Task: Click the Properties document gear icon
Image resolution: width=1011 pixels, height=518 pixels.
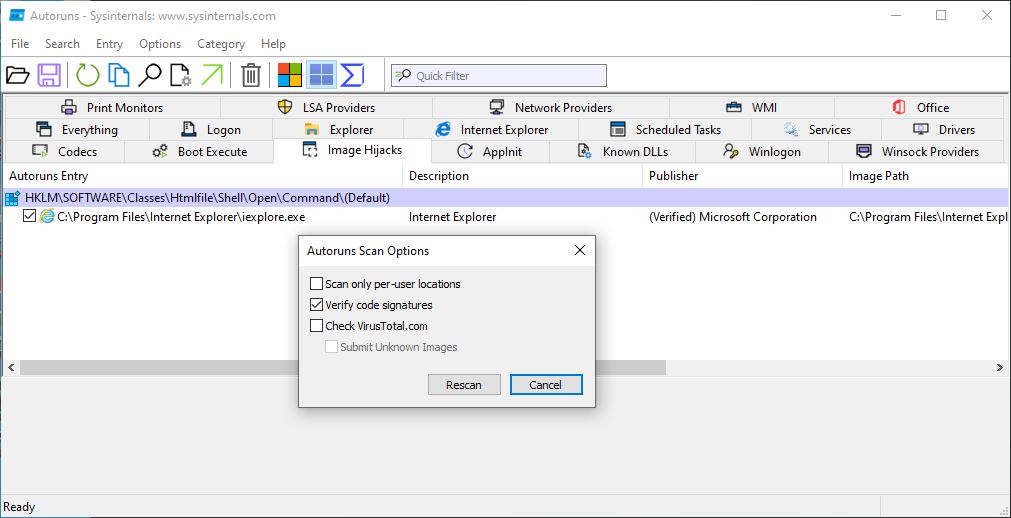Action: click(x=181, y=75)
